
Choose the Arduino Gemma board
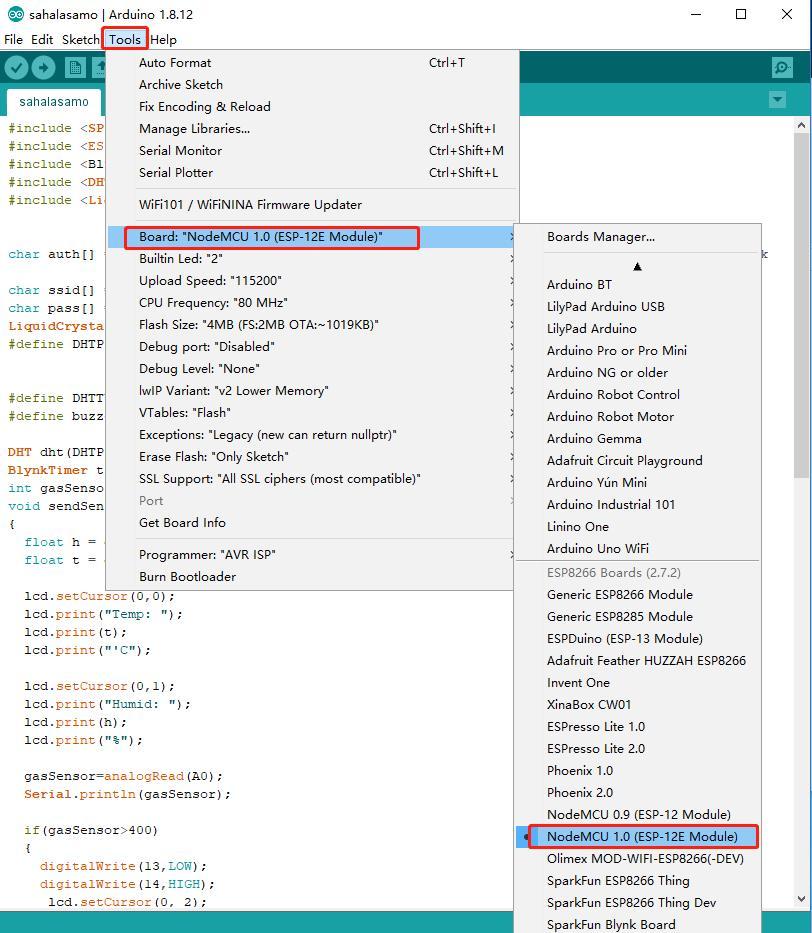tap(637, 439)
